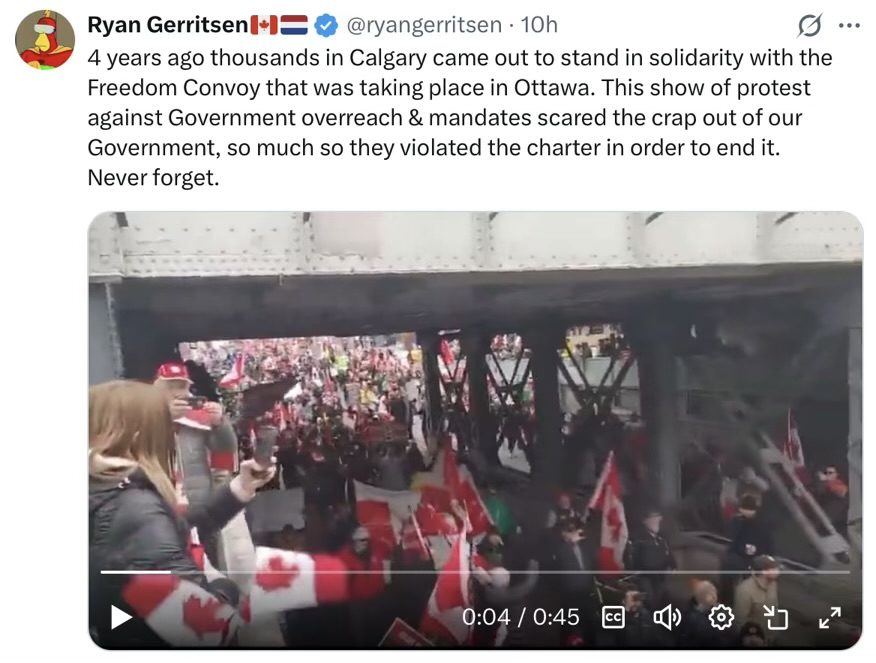Expand video to fullscreen

pos(830,618)
